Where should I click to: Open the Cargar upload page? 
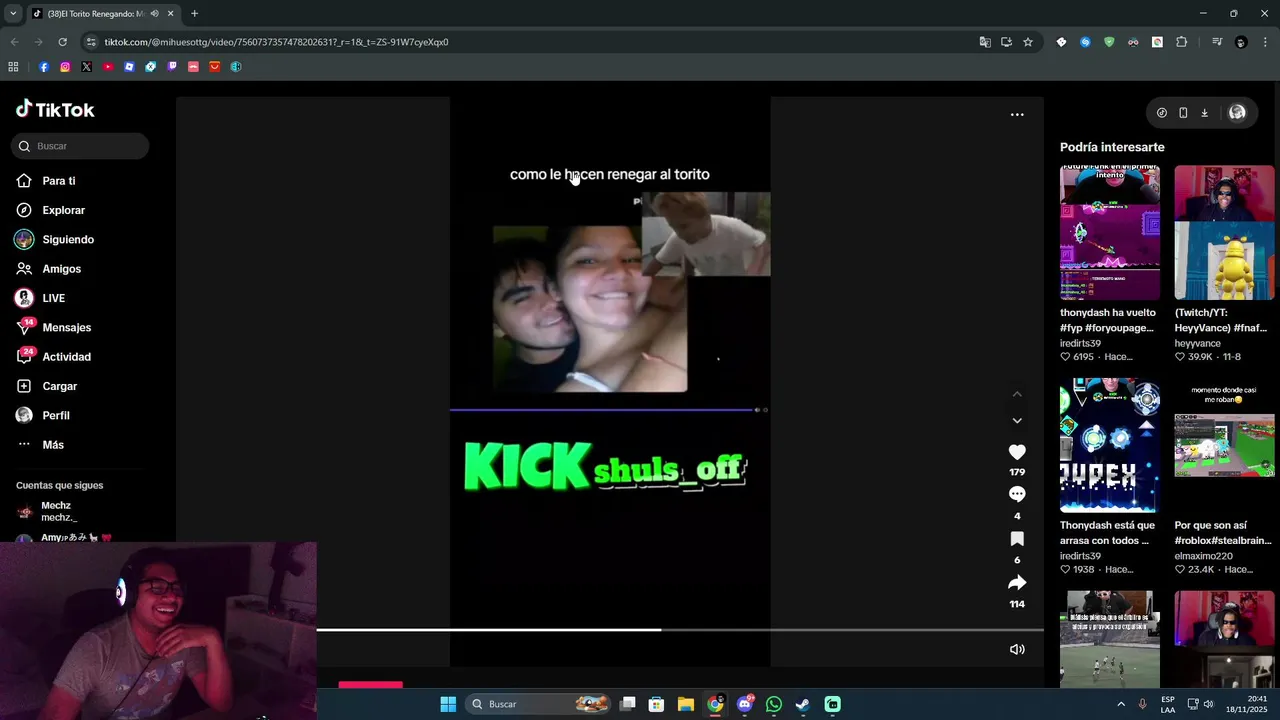coord(59,386)
